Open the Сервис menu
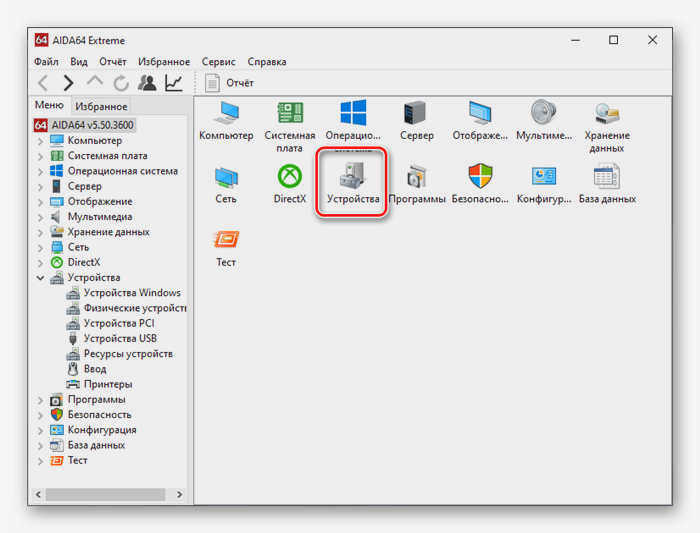 tap(218, 62)
